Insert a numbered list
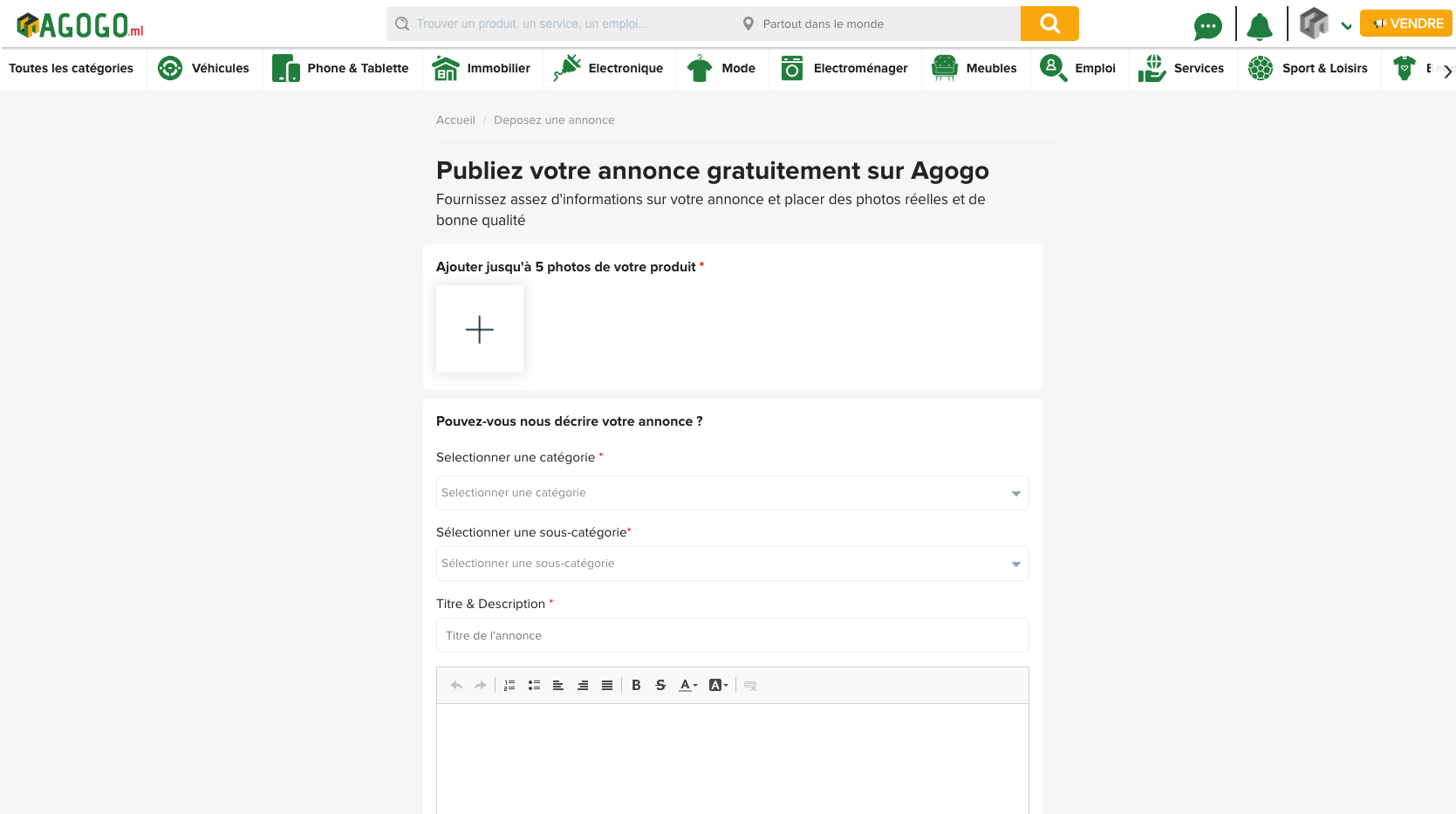This screenshot has height=814, width=1456. pos(509,686)
